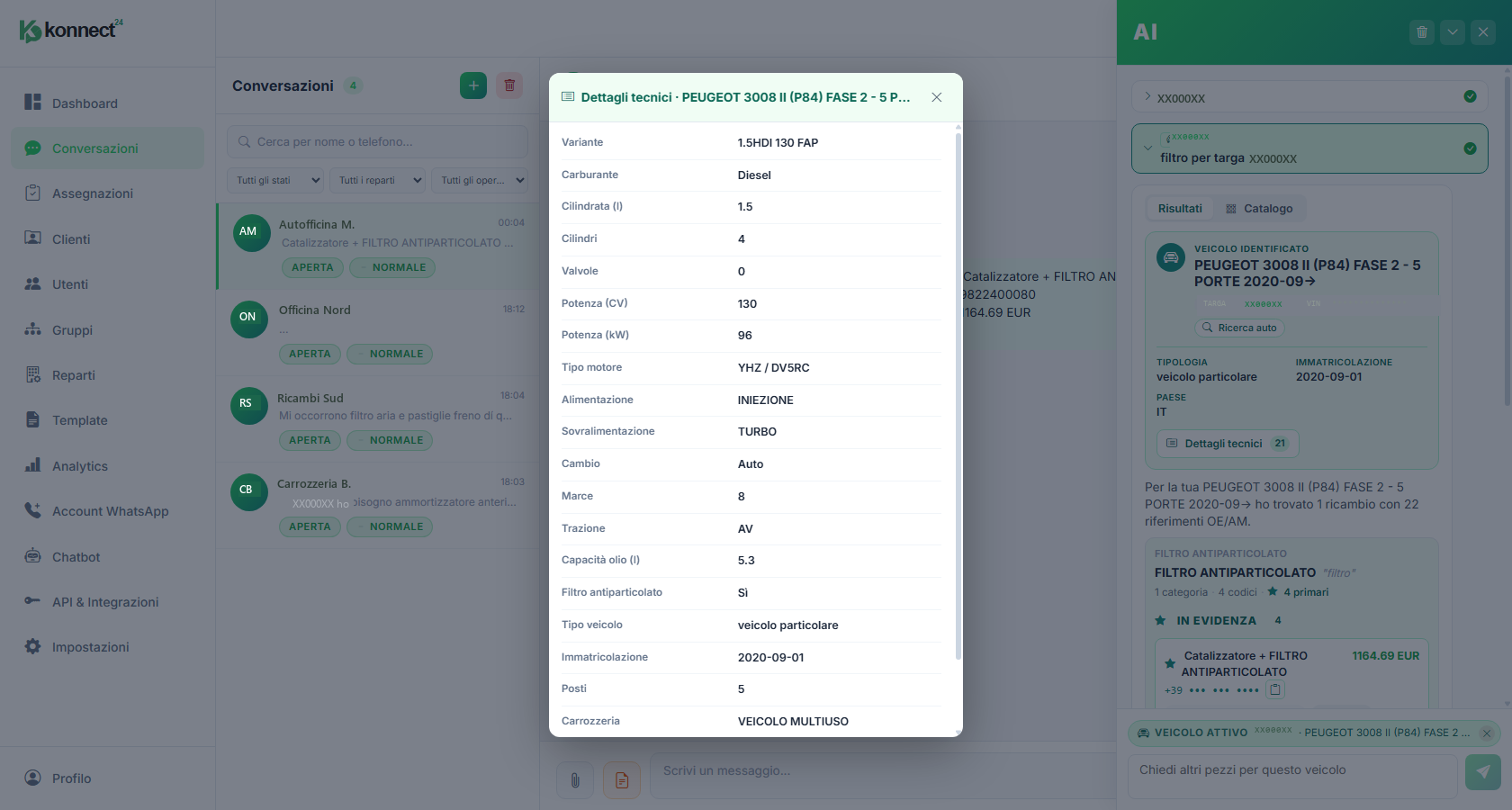The height and width of the screenshot is (810, 1512).
Task: Click the '1164.69 EUR' price in AI panel
Action: [1386, 656]
